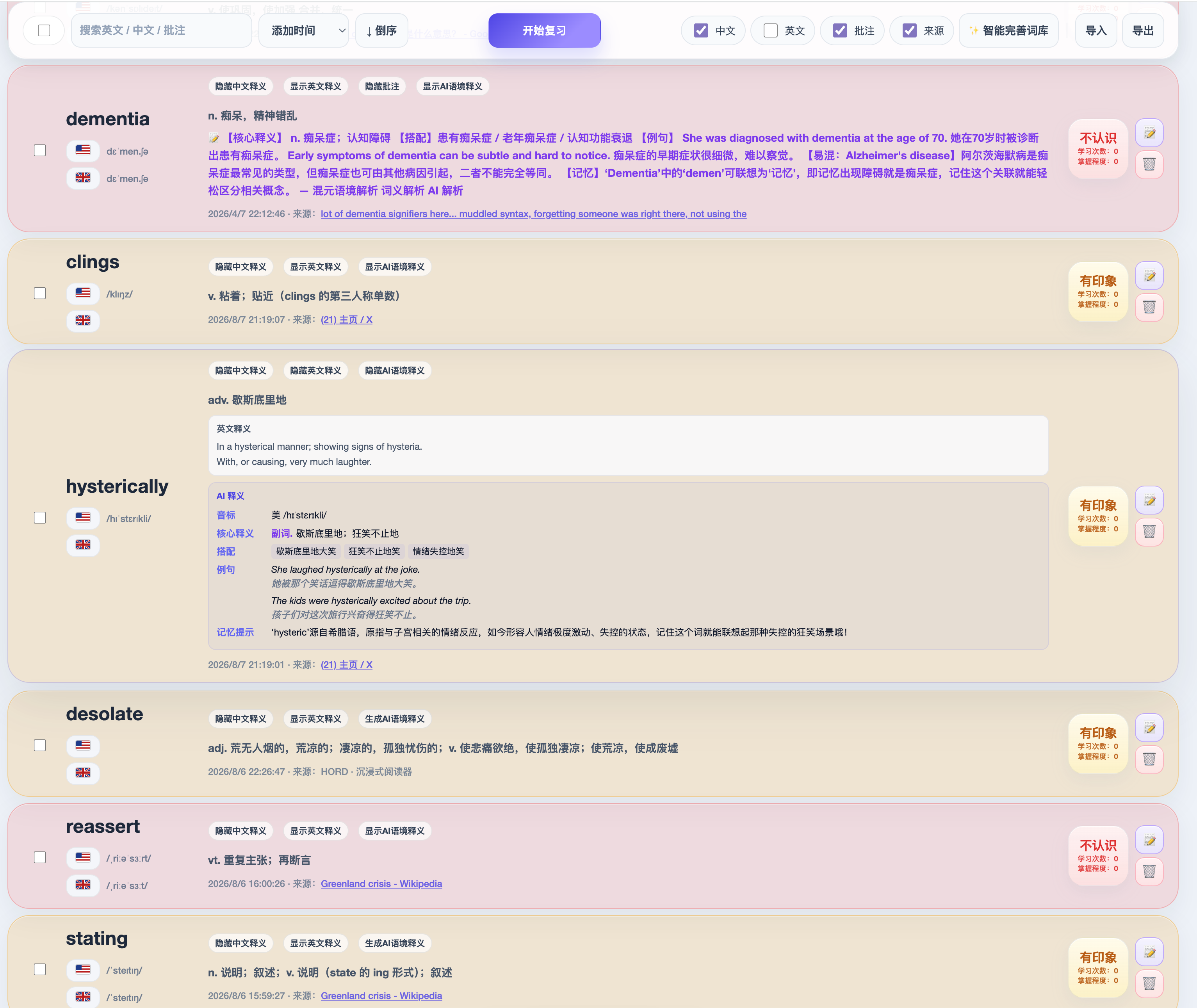The width and height of the screenshot is (1197, 1008).
Task: Change hysterically's 有印象 familiarity status
Action: click(x=1097, y=516)
